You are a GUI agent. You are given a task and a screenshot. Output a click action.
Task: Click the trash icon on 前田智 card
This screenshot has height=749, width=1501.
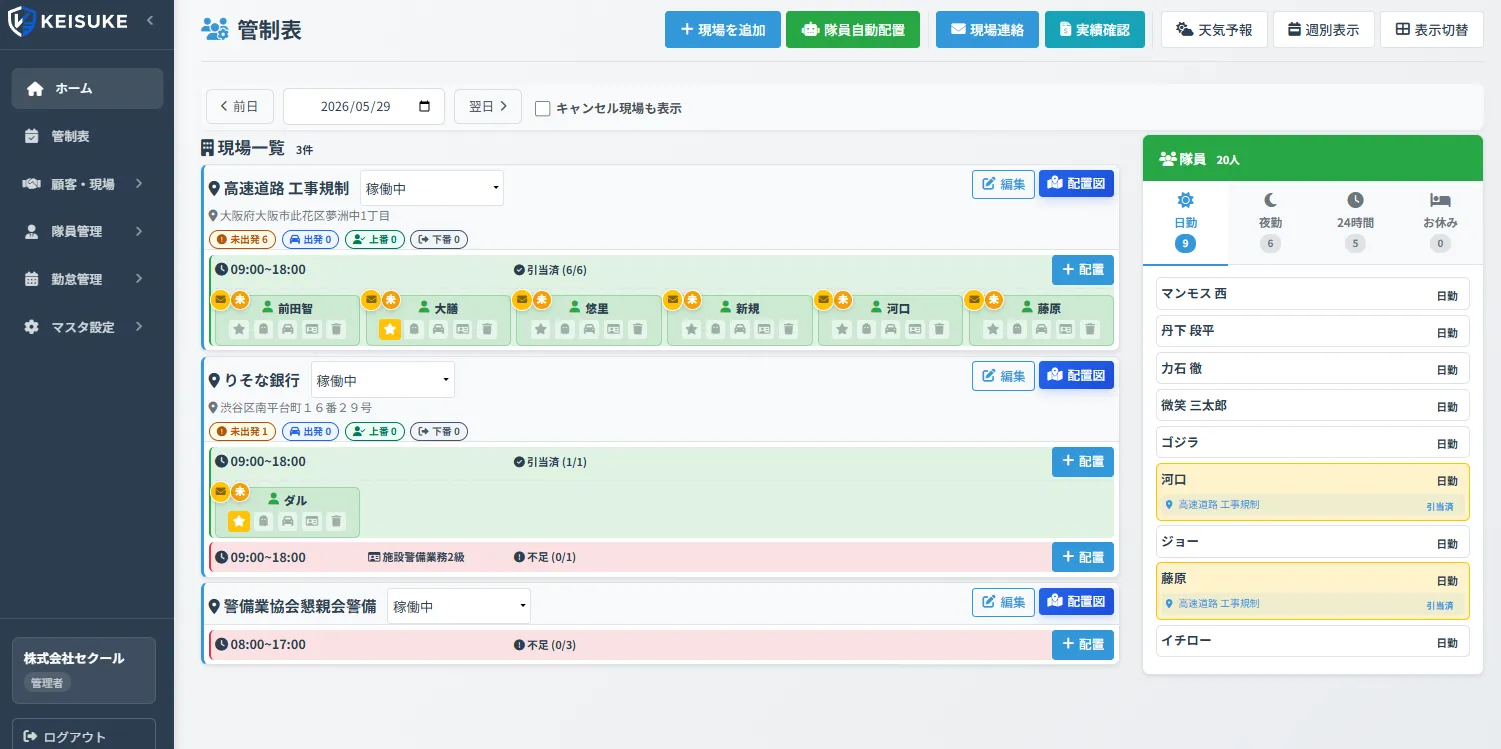[x=336, y=328]
